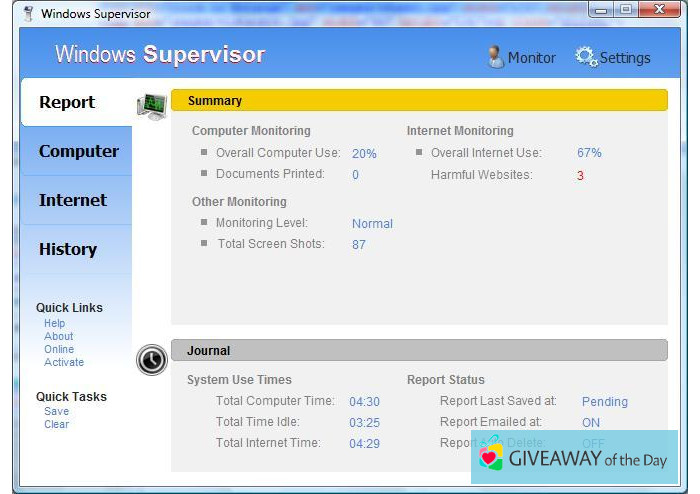
Task: Open the Computer tab
Action: [78, 151]
